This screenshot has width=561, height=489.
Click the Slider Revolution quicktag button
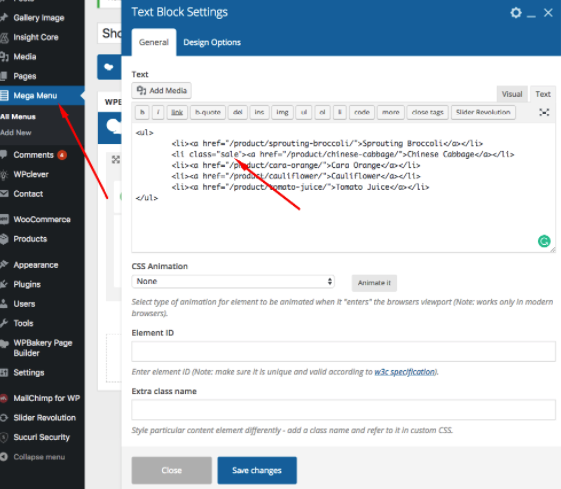point(483,112)
